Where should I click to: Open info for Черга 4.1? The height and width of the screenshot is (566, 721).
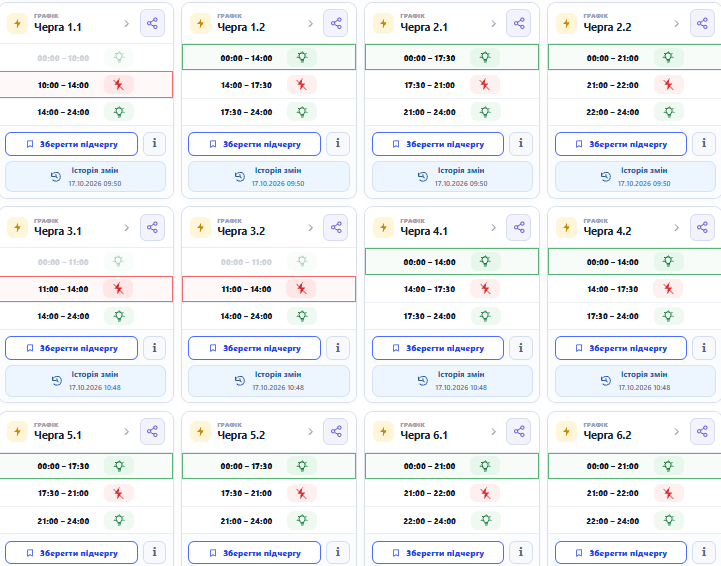[521, 348]
